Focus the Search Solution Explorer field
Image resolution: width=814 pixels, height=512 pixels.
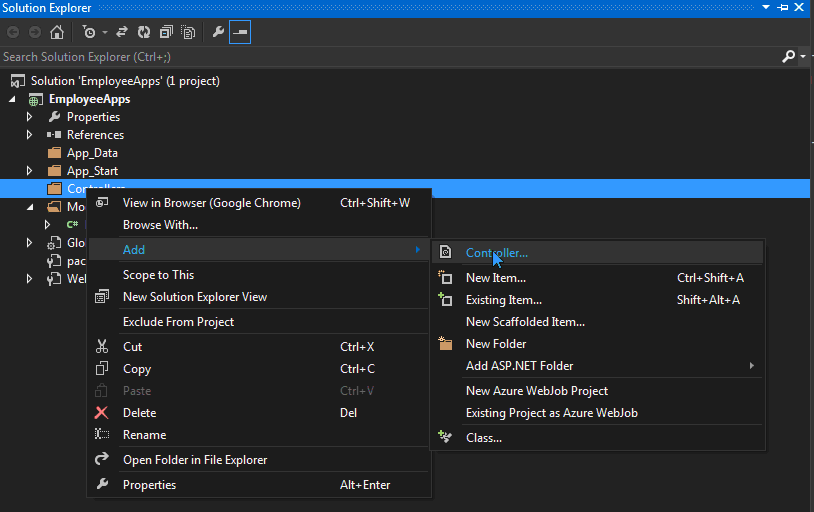389,57
